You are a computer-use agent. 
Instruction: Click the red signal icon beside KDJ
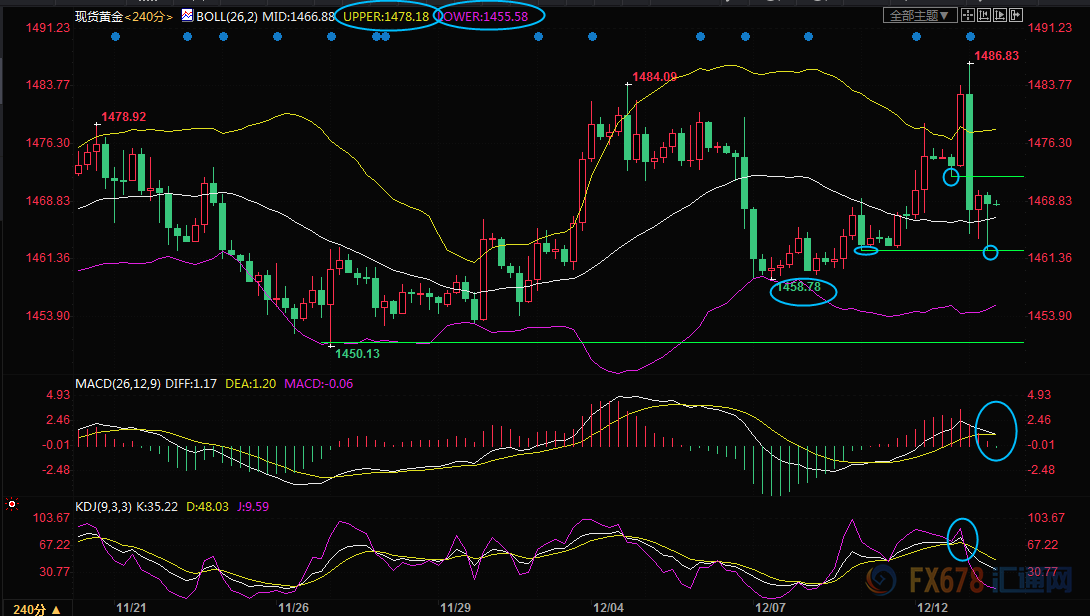pos(12,506)
